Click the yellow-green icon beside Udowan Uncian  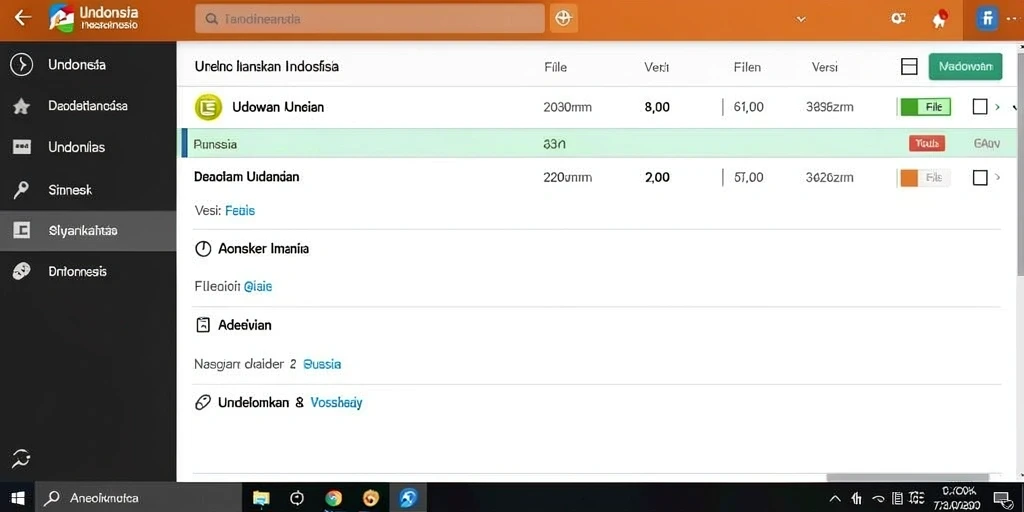(x=208, y=107)
